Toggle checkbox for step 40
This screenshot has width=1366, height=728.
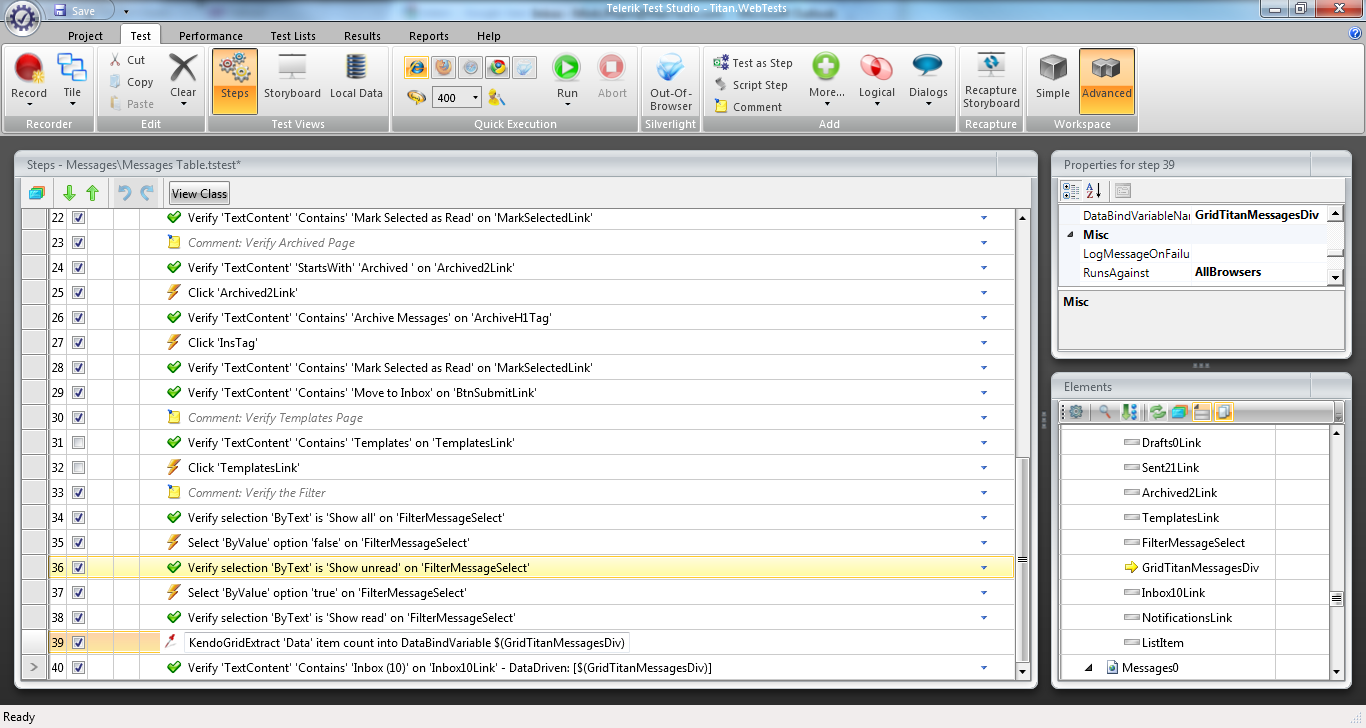coord(78,668)
